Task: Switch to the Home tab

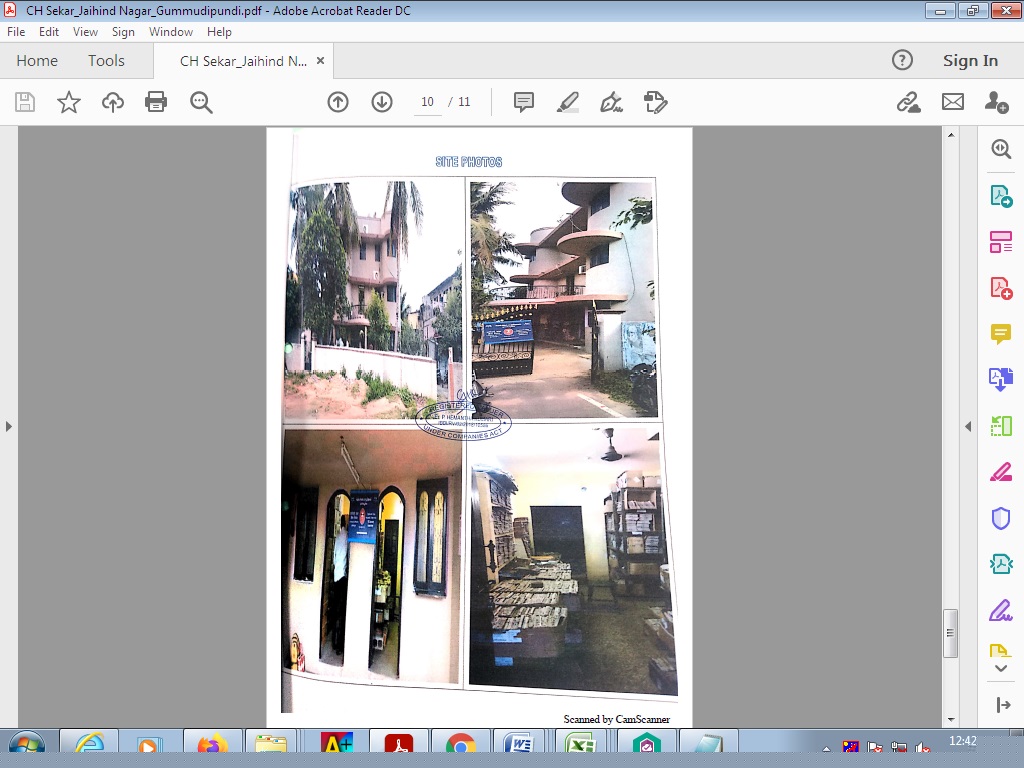Action: pyautogui.click(x=37, y=61)
